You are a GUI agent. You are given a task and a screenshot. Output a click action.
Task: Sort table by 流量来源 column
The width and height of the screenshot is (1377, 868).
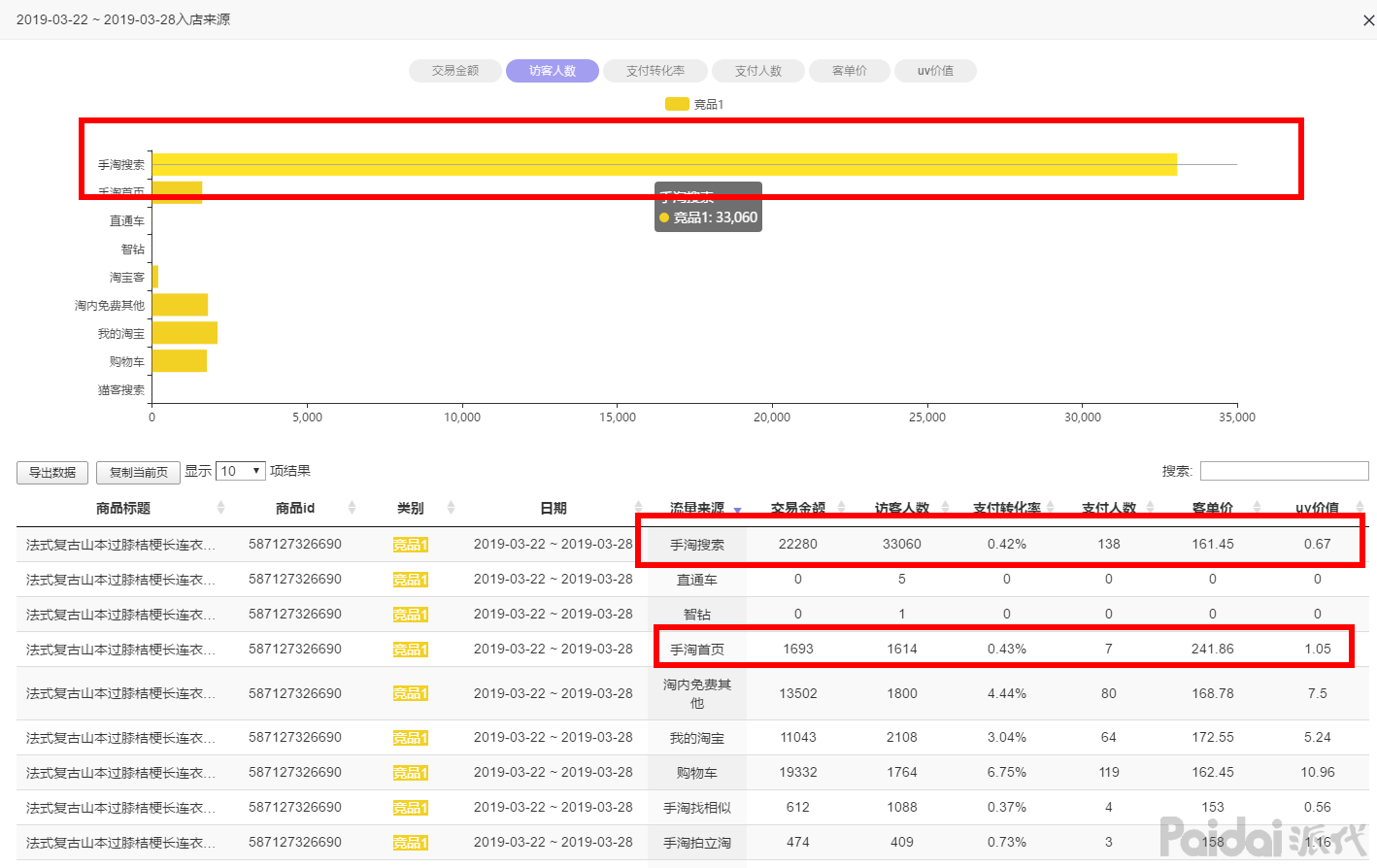[697, 508]
